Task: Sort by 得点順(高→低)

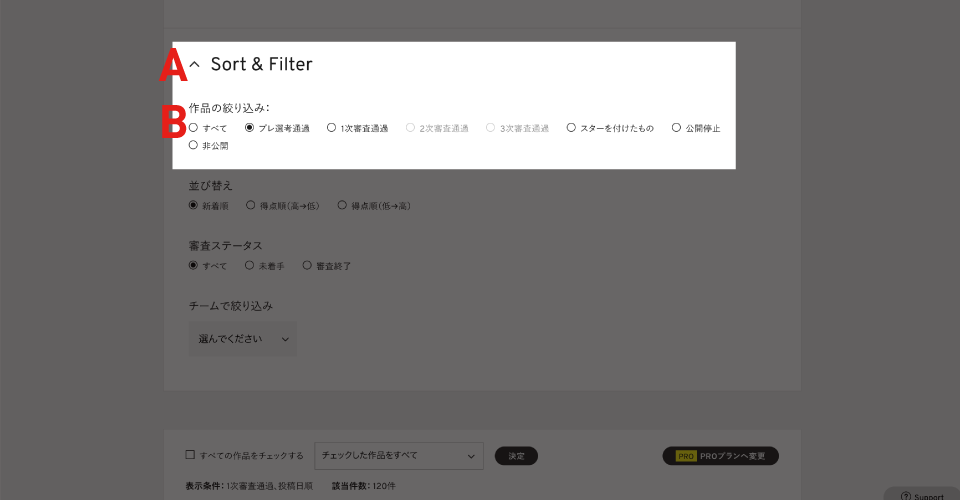Action: [250, 205]
